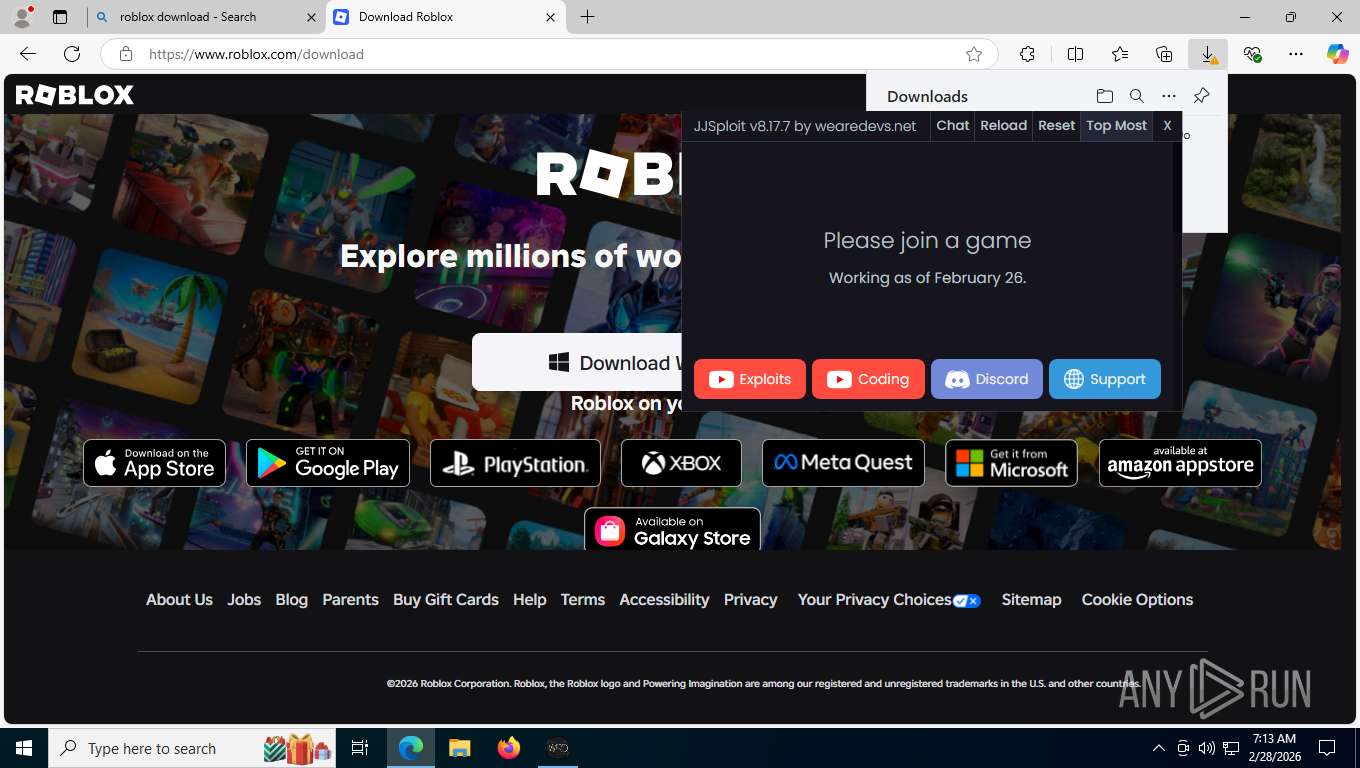The height and width of the screenshot is (768, 1360).
Task: Open Edge Settings and more menu
Action: point(1296,54)
